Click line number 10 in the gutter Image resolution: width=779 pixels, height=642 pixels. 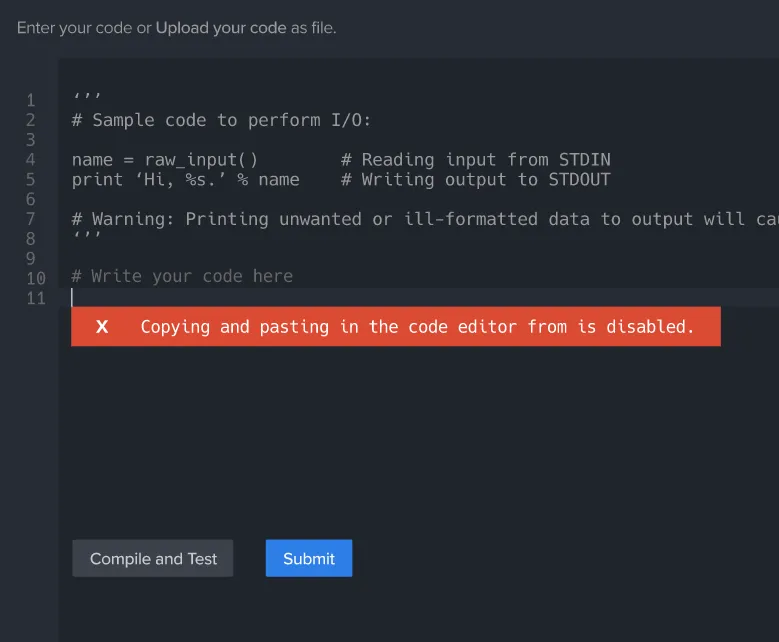pyautogui.click(x=36, y=278)
